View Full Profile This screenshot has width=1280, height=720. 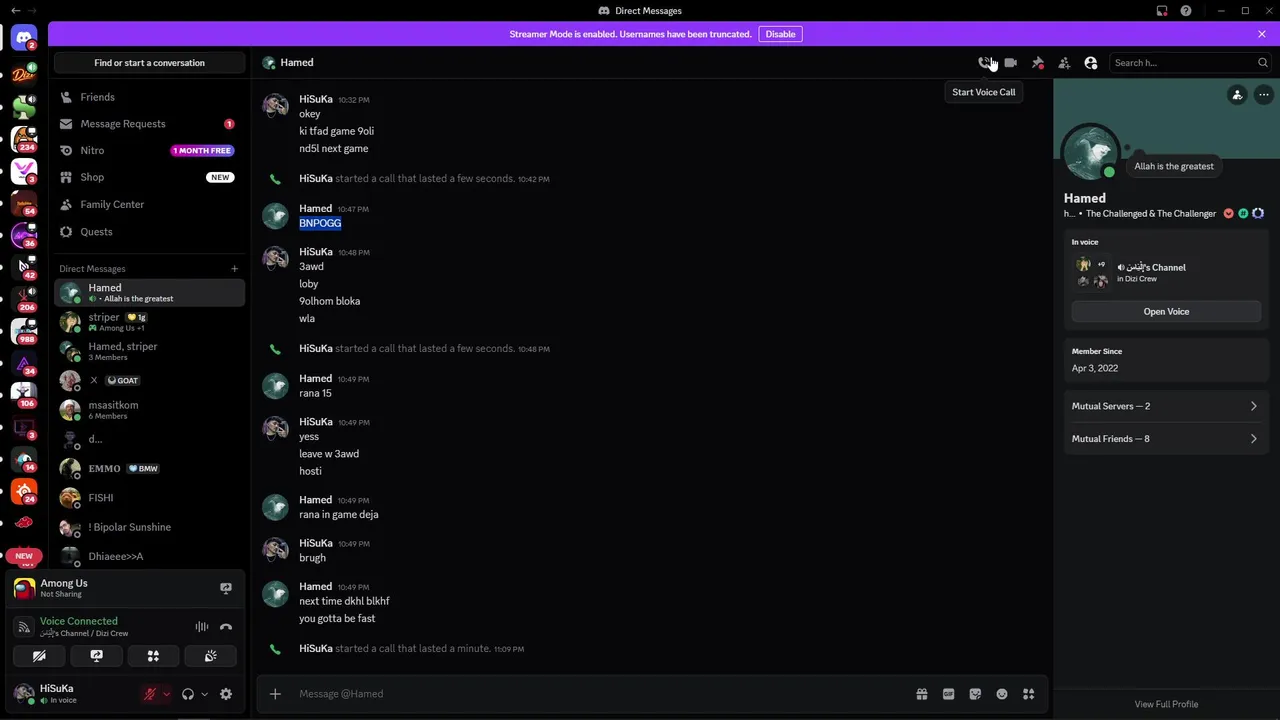coord(1166,704)
